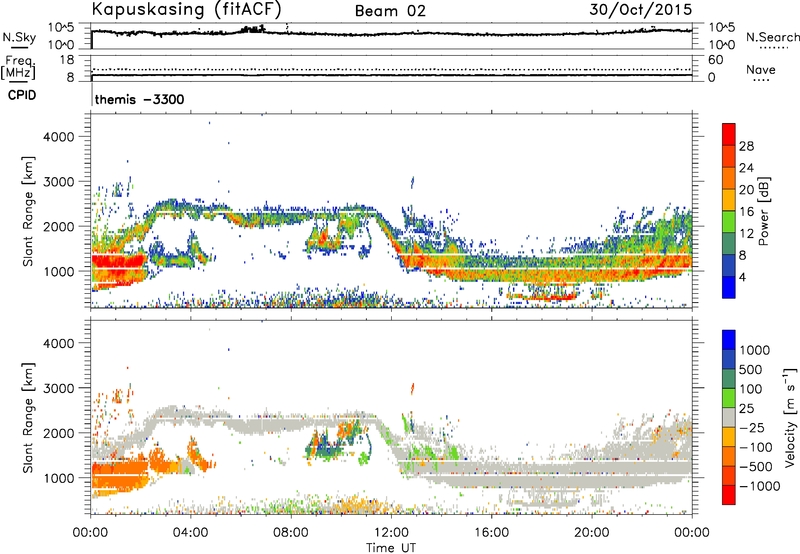Click the N.Sky legend label
The image size is (800, 554).
point(19,37)
